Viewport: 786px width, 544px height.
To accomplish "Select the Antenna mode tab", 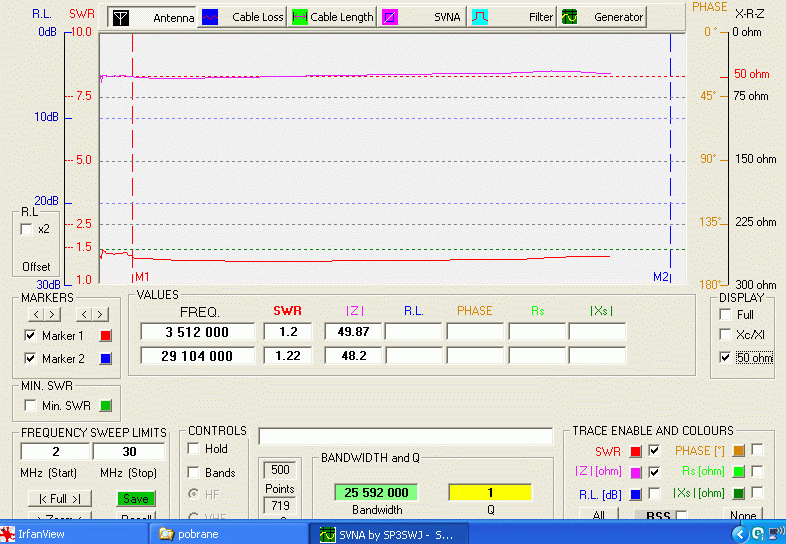I will tap(151, 17).
